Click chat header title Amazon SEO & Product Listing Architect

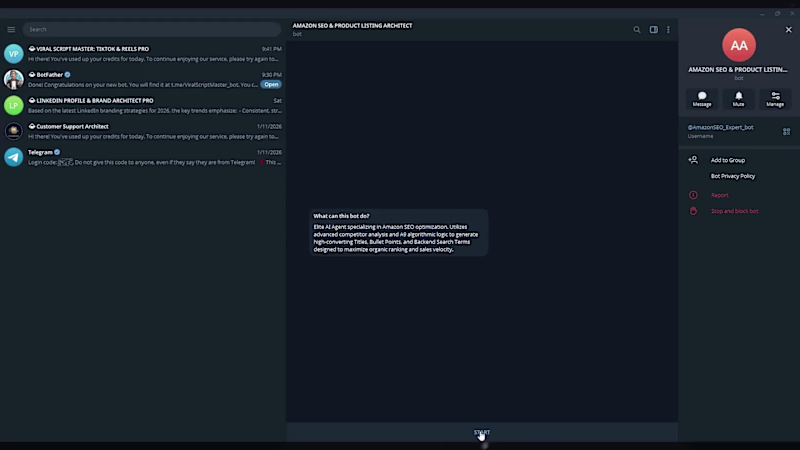point(353,26)
